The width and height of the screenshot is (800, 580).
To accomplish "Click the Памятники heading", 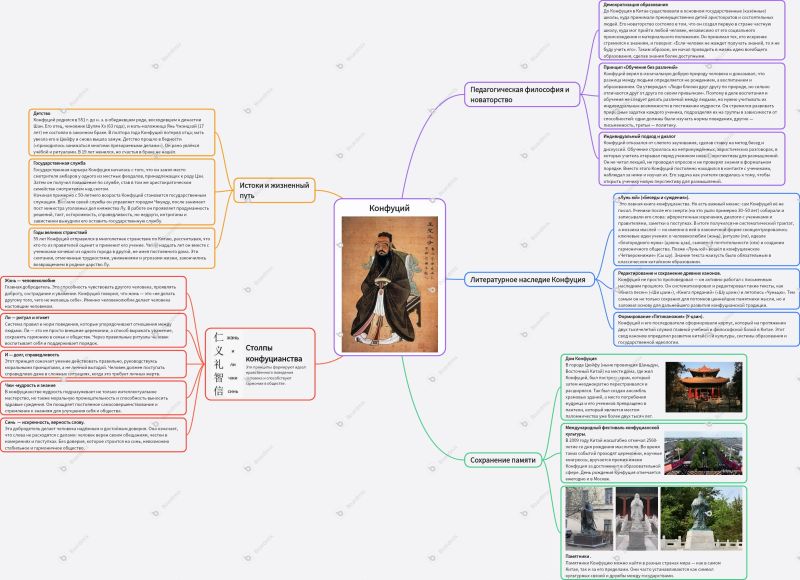I will point(579,556).
